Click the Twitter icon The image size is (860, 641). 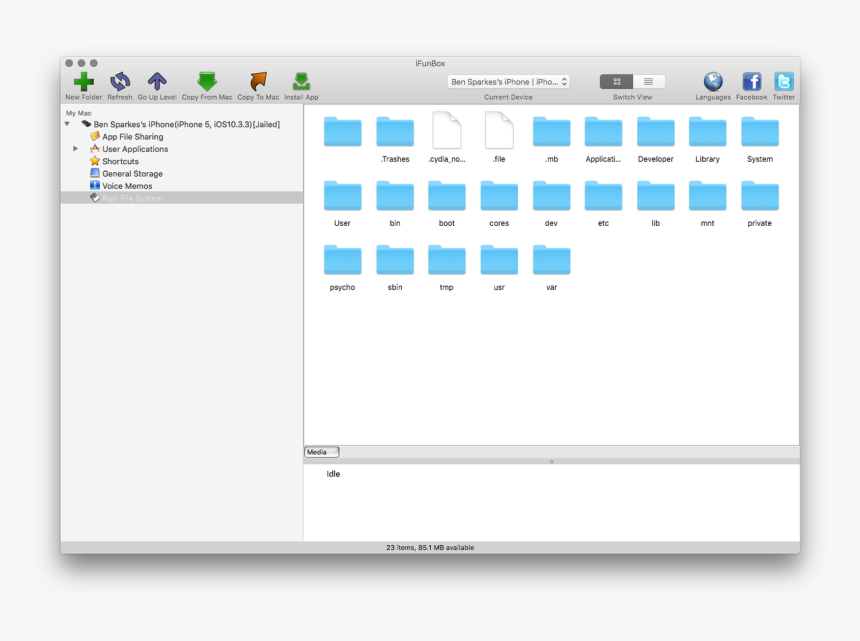pos(784,80)
